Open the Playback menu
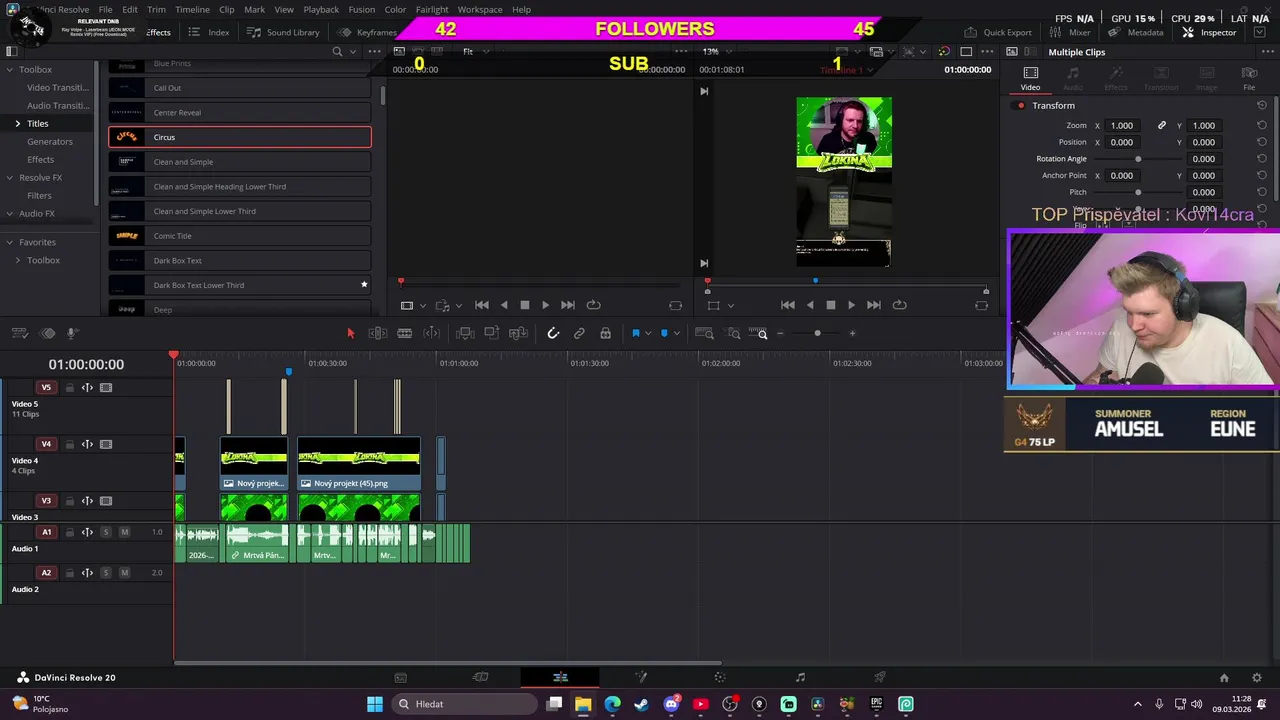Viewport: 1280px width, 720px height. click(321, 9)
